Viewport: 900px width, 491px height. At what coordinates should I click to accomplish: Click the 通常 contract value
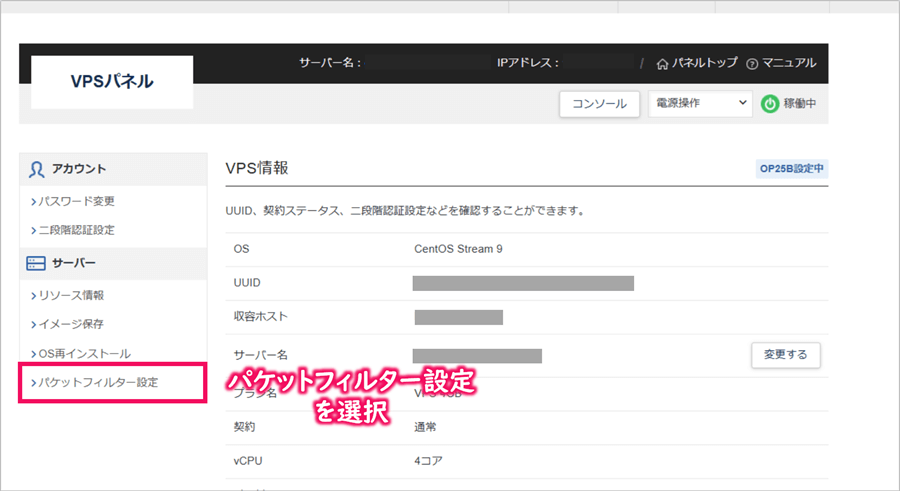(x=425, y=427)
